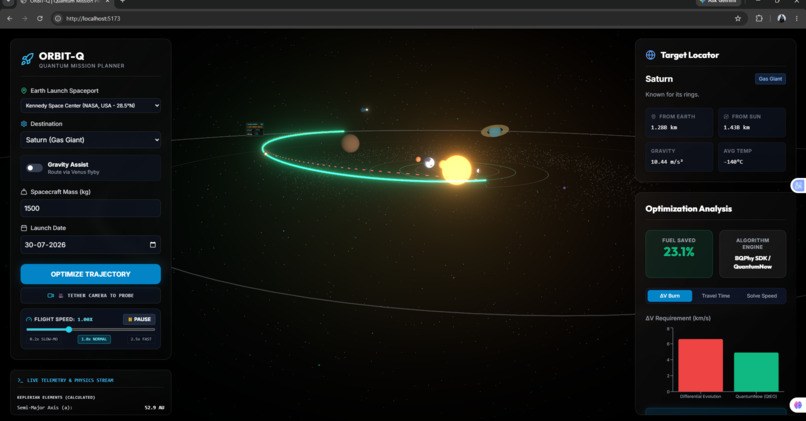
Task: Open the browser three-dot menu
Action: [797, 19]
